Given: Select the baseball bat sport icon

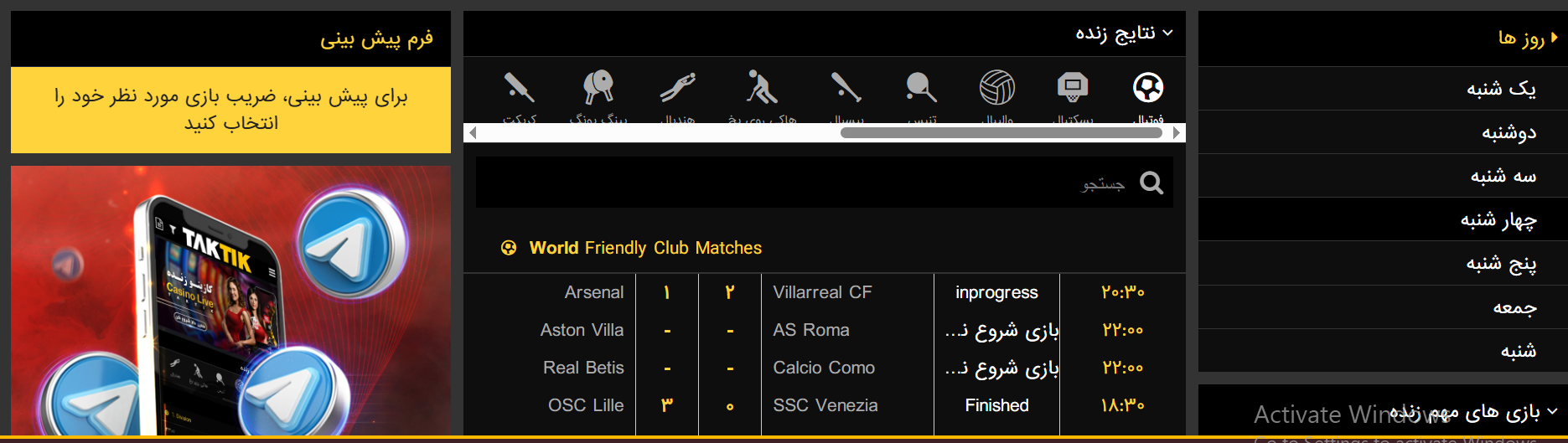Looking at the screenshot, I should point(846,87).
